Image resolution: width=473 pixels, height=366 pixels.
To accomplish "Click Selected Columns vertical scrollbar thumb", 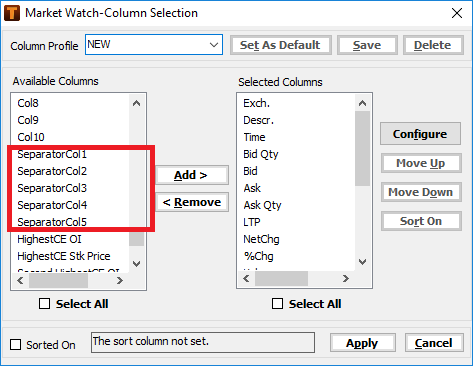I will [362, 149].
